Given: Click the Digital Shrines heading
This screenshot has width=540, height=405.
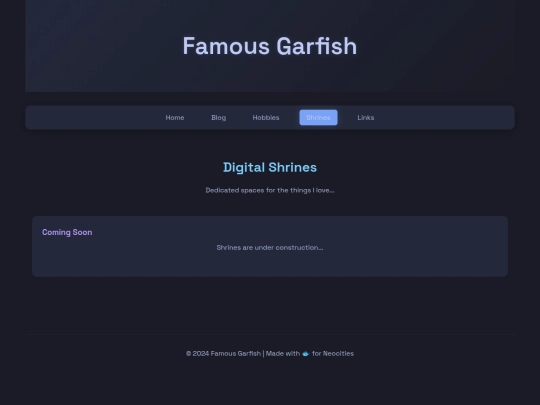Looking at the screenshot, I should (270, 167).
